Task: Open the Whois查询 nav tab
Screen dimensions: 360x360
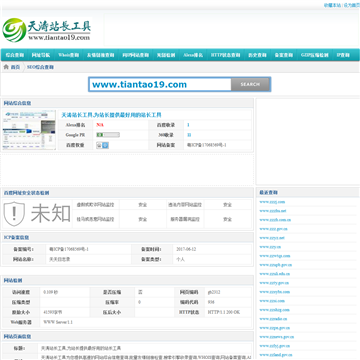Action: click(x=69, y=55)
